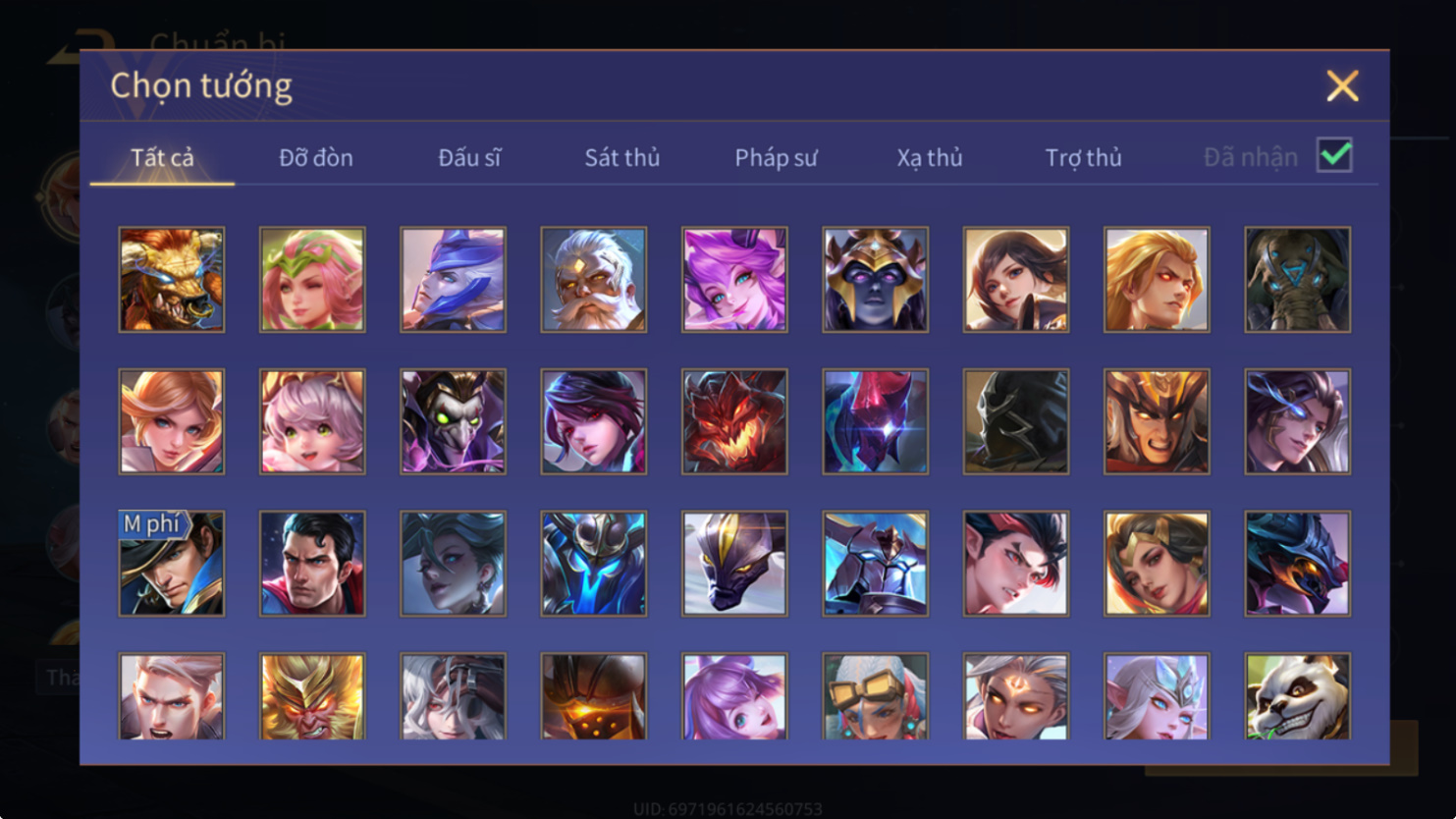Toggle the 'Đã nhận' owned checkbox
The image size is (1456, 819).
coord(1334,155)
